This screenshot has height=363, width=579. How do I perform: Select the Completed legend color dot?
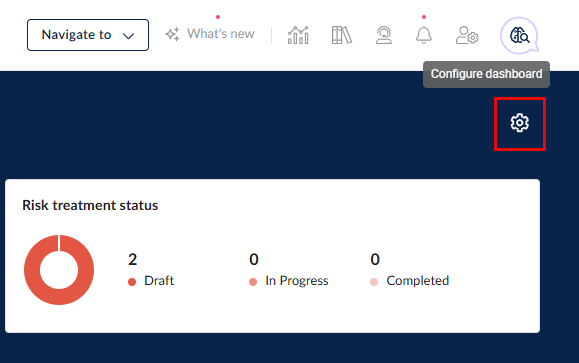[x=374, y=282]
